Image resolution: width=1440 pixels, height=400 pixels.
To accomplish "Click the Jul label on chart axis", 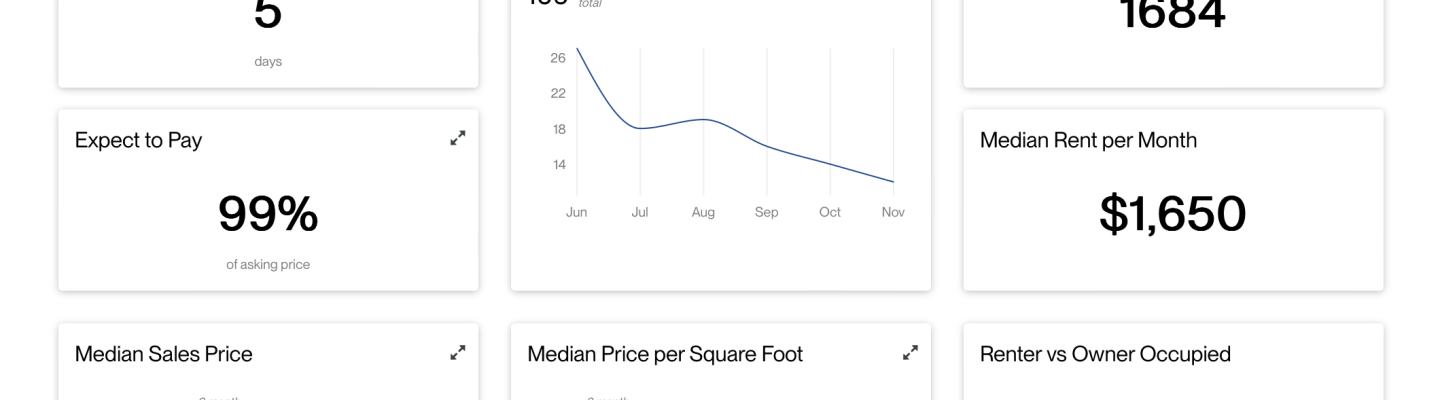I will [640, 212].
